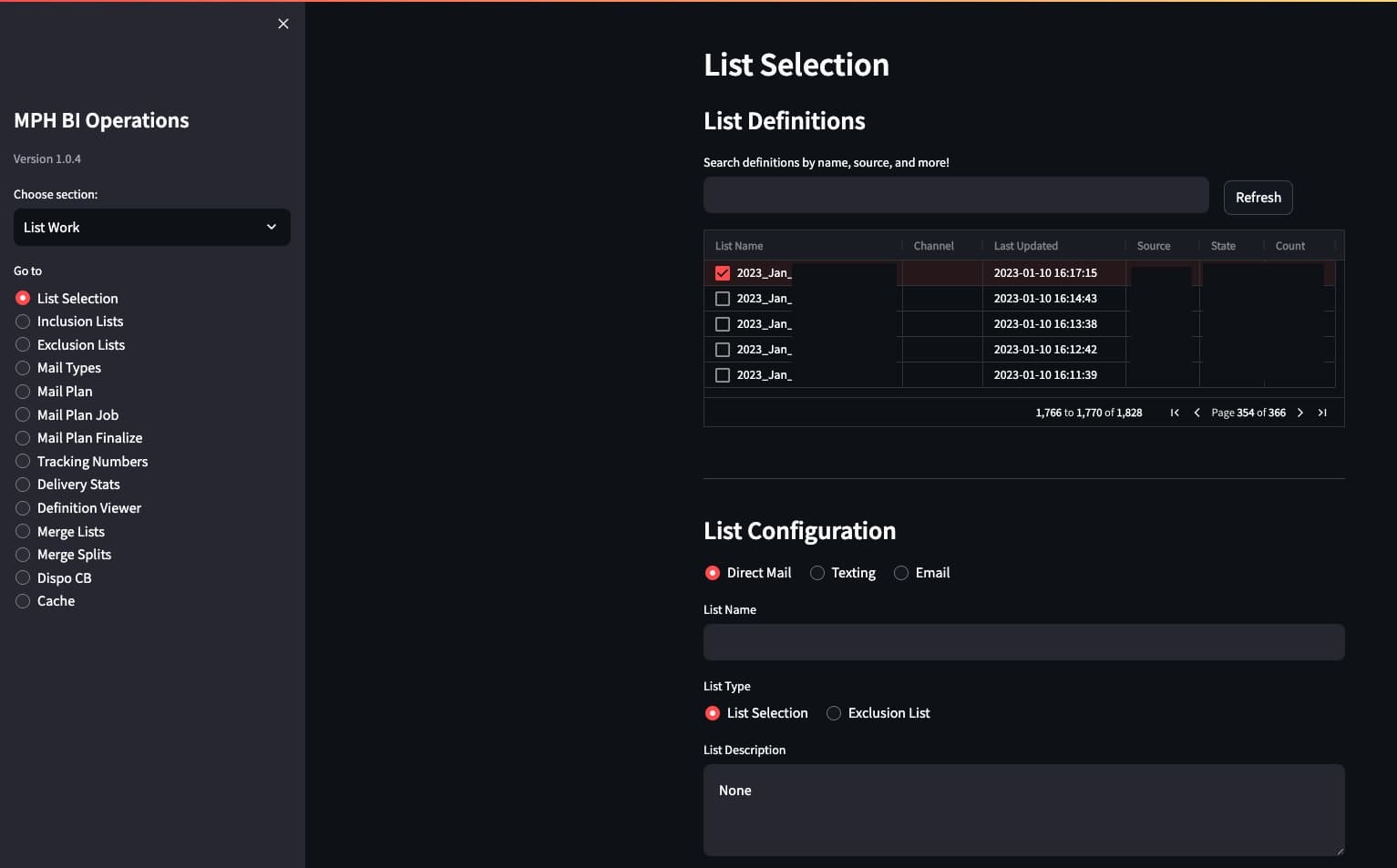The image size is (1397, 868).
Task: Click the search definitions input field
Action: (x=955, y=194)
